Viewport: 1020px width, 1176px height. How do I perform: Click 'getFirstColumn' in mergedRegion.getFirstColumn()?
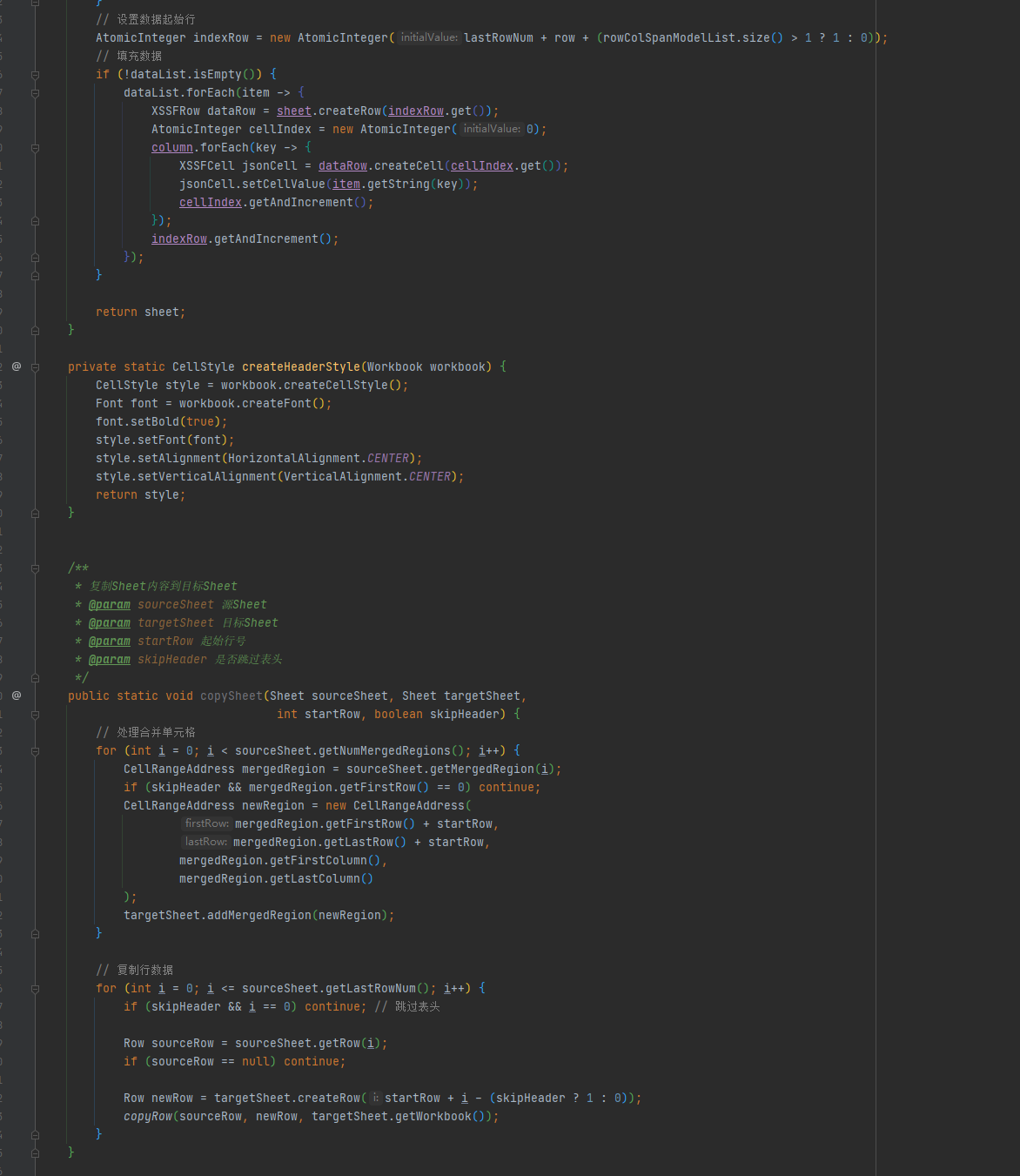319,861
